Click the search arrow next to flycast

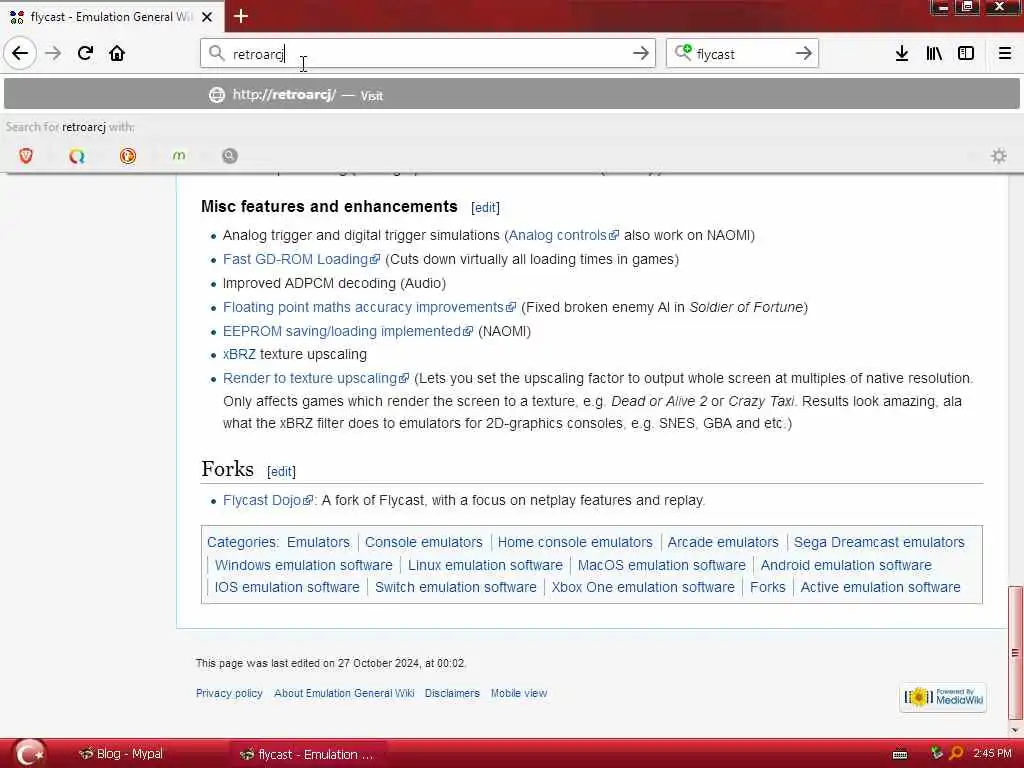point(803,54)
